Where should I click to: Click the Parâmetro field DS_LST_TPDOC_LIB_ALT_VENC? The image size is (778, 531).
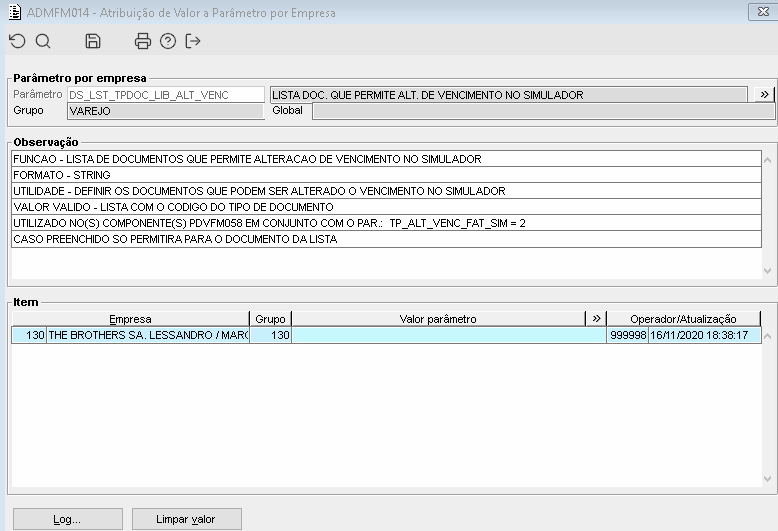(x=166, y=95)
